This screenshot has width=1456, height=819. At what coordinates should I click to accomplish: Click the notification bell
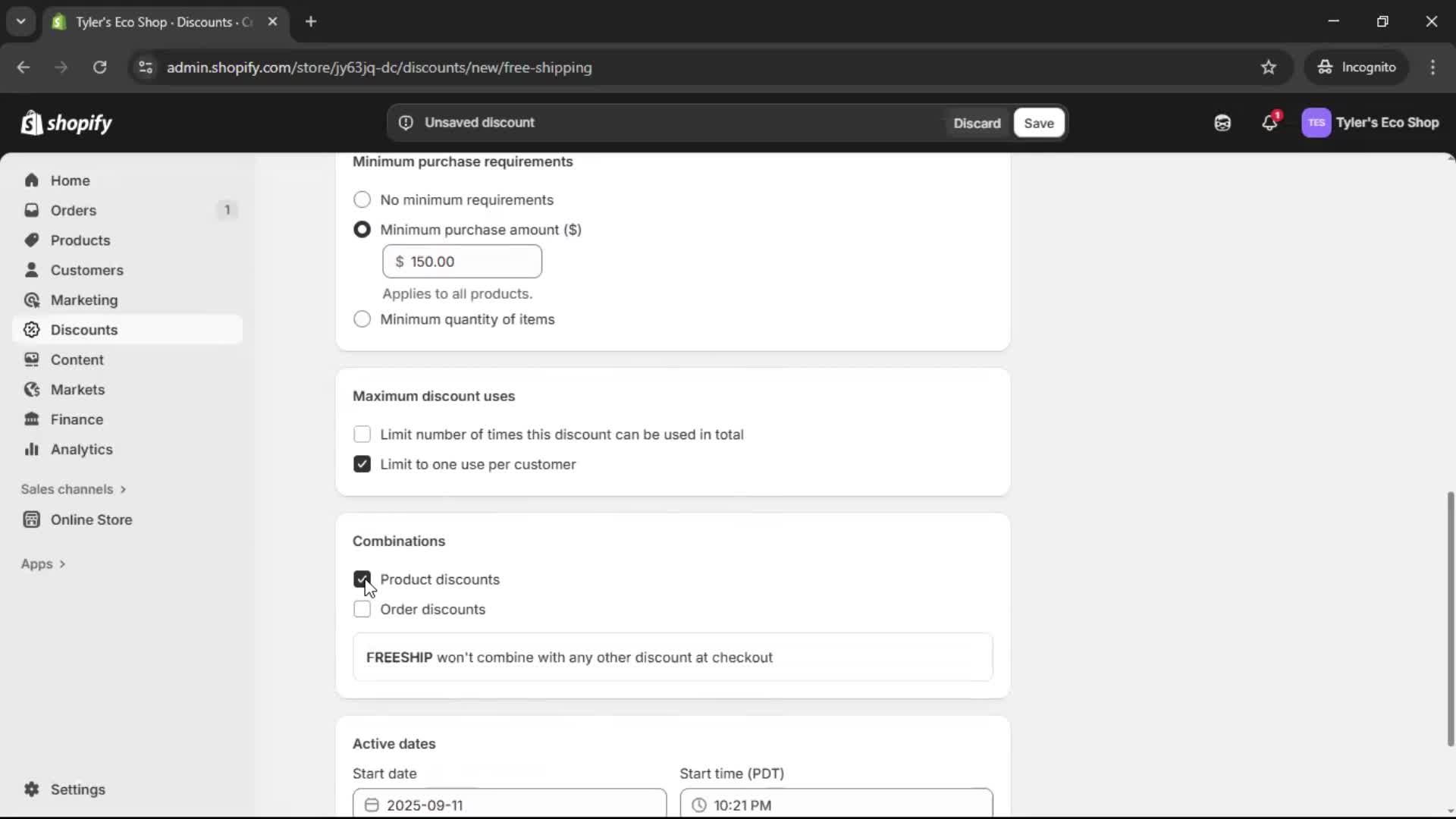[x=1270, y=122]
